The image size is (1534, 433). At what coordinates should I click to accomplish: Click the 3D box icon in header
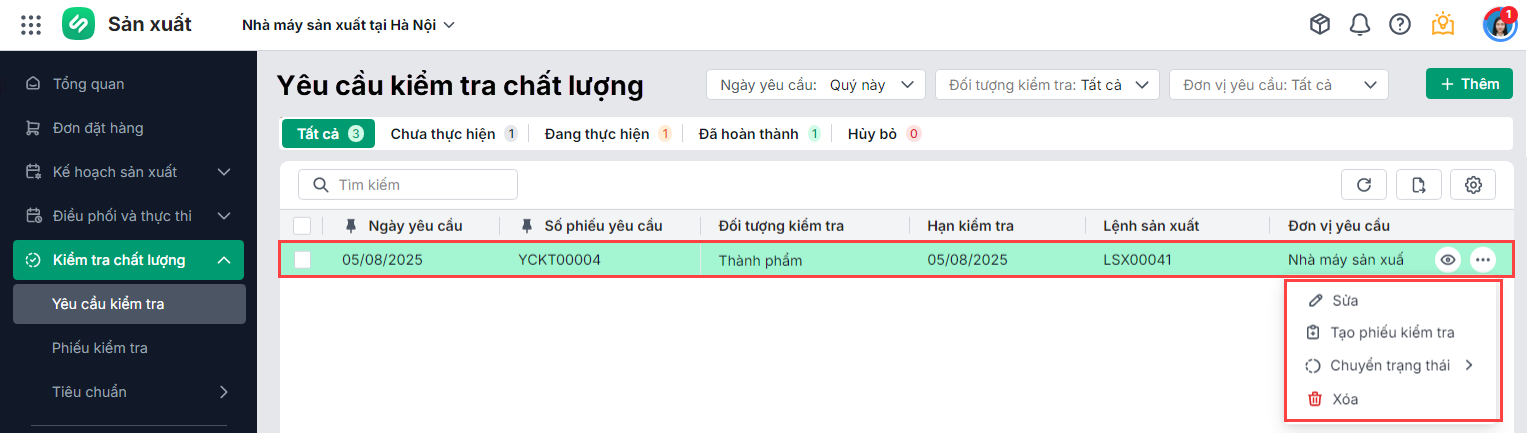[1320, 25]
